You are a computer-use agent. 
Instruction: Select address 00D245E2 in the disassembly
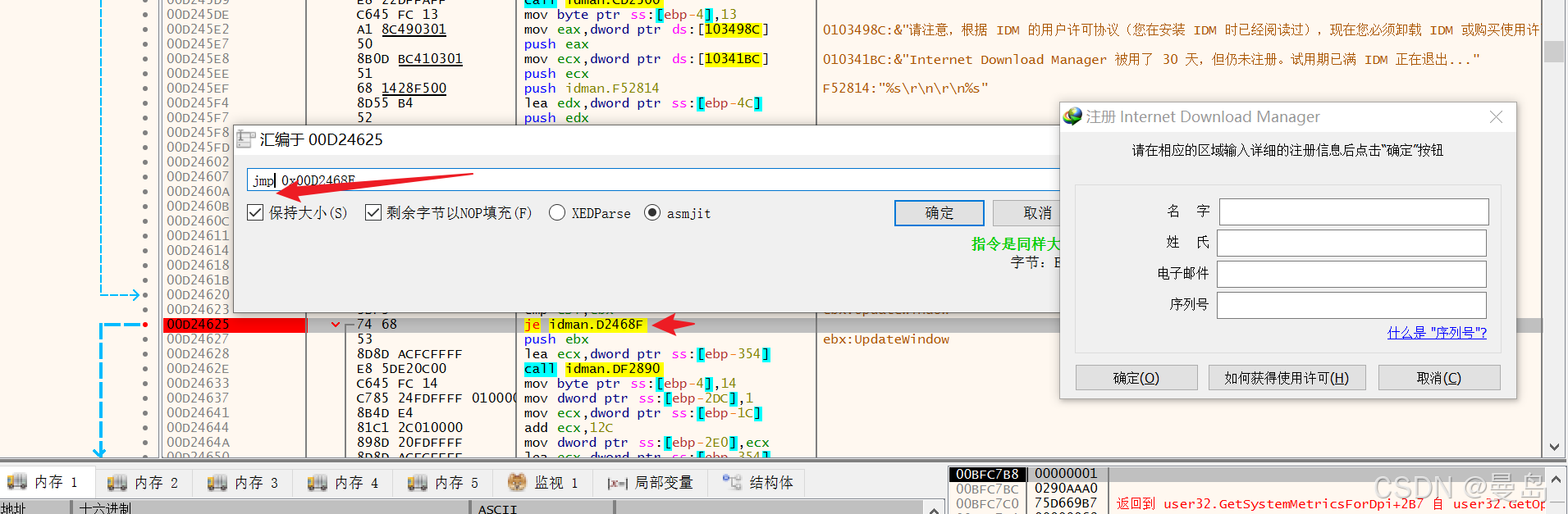pos(198,30)
